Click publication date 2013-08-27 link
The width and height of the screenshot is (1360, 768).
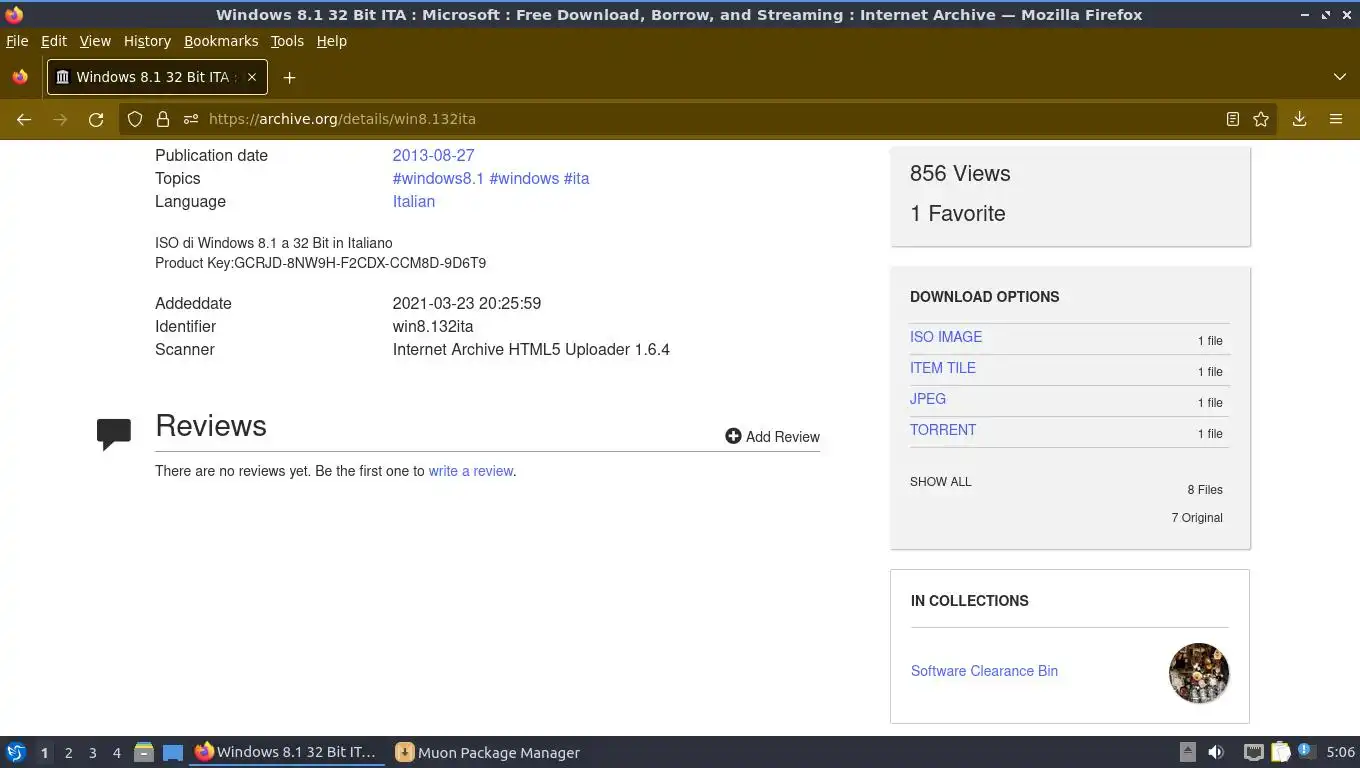click(x=433, y=155)
